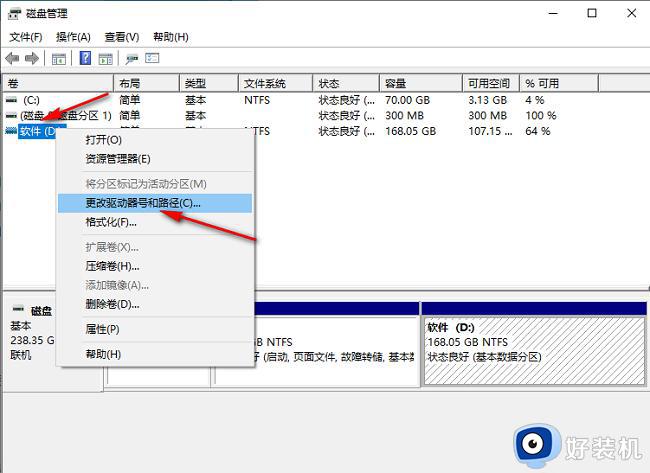650x473 pixels.
Task: Choose 打开(O) from context menu
Action: click(x=155, y=140)
